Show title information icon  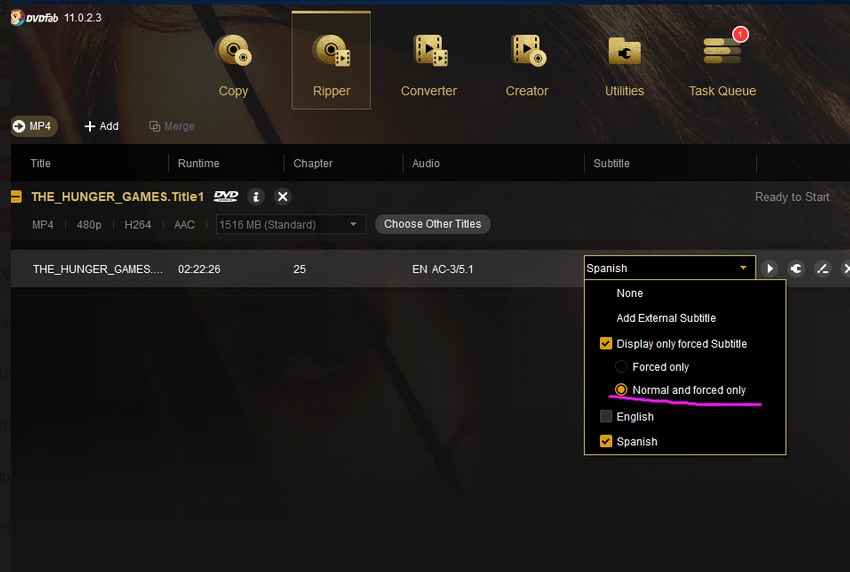tap(256, 196)
